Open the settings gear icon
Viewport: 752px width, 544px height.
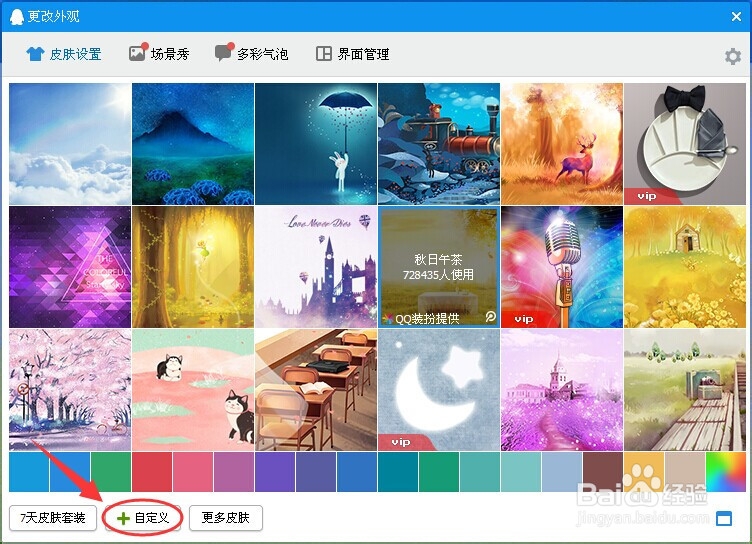[x=732, y=56]
